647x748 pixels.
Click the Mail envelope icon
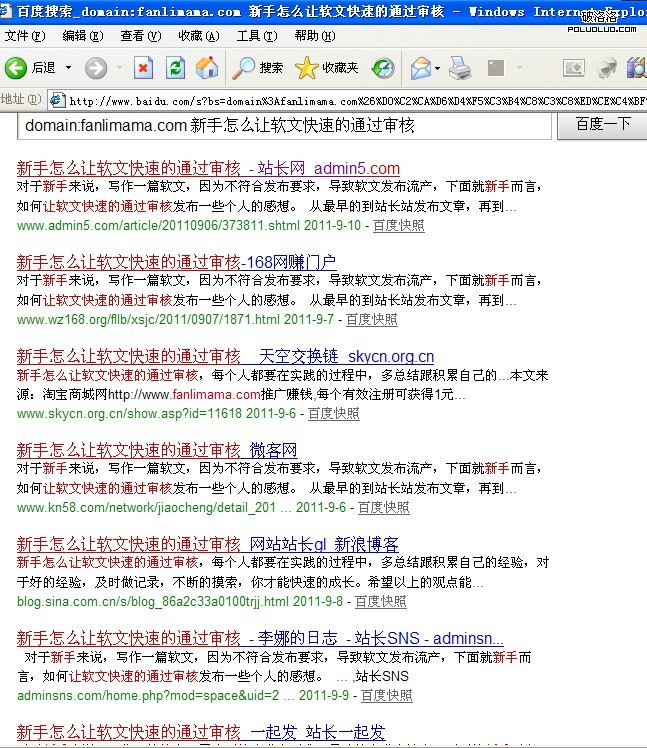[x=421, y=68]
